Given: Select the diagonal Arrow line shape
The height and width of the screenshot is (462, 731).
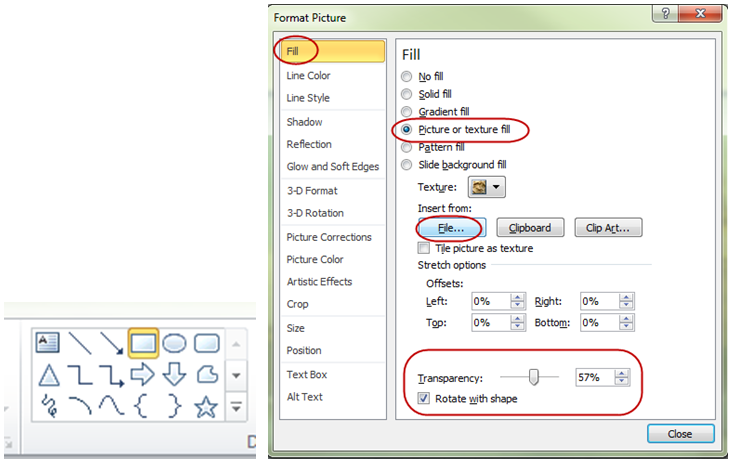Looking at the screenshot, I should point(111,343).
